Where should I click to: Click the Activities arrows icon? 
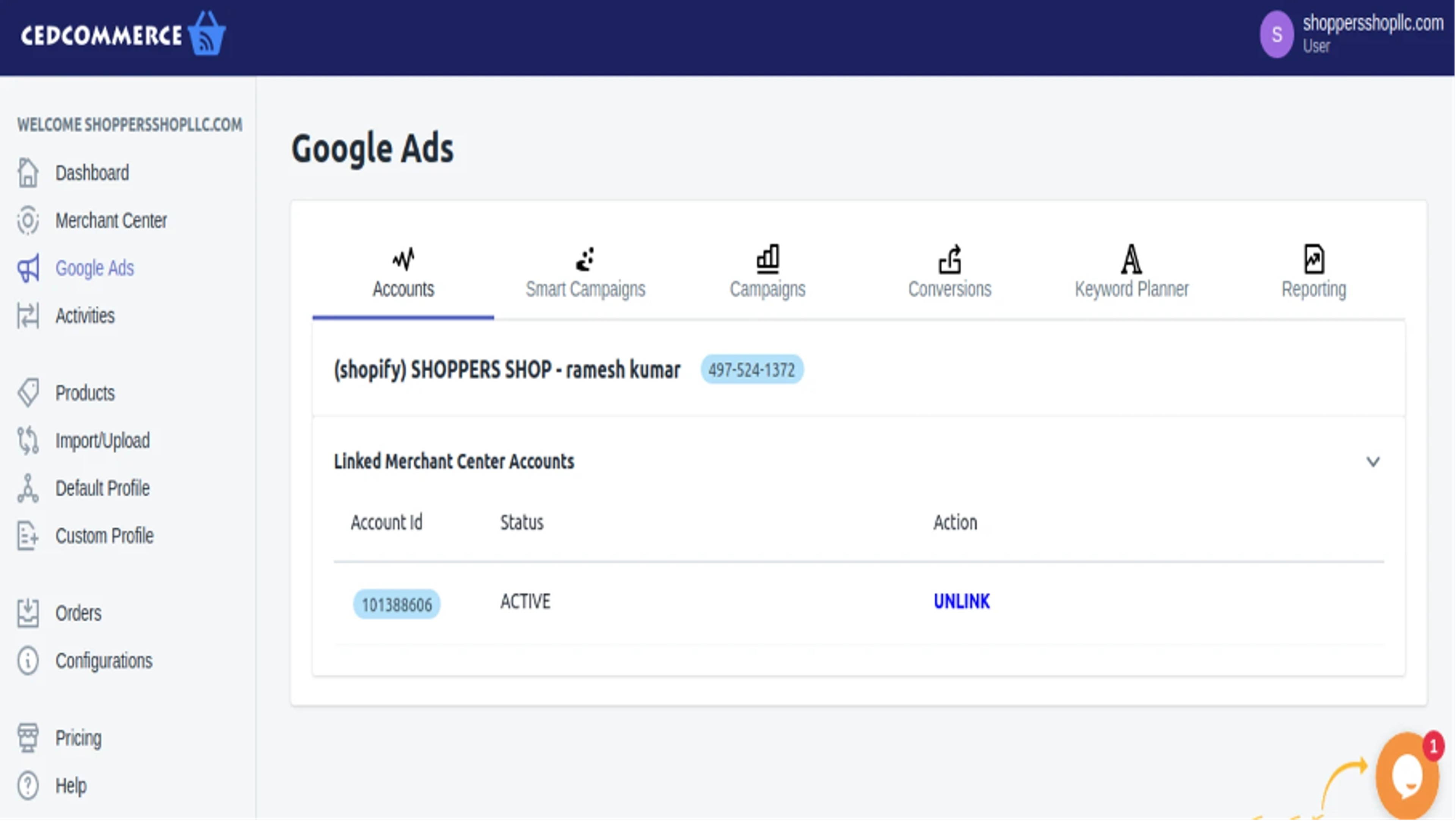[28, 316]
